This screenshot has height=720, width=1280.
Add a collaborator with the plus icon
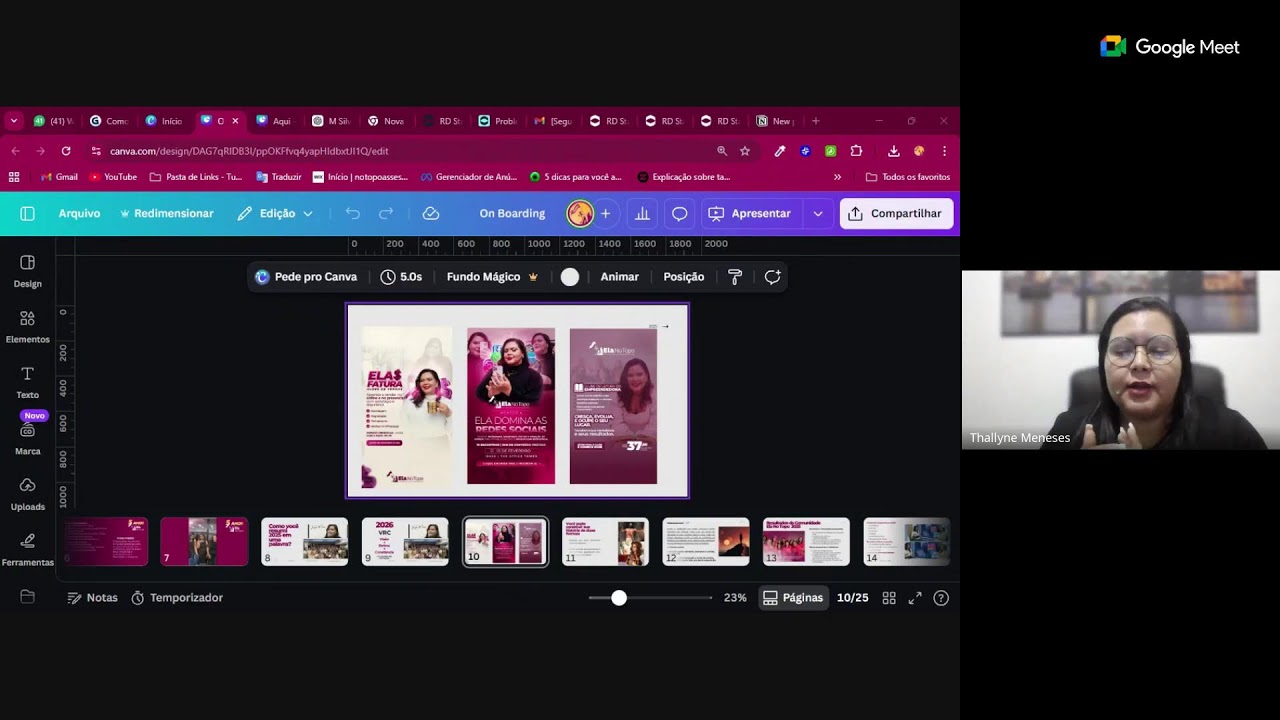pyautogui.click(x=605, y=213)
